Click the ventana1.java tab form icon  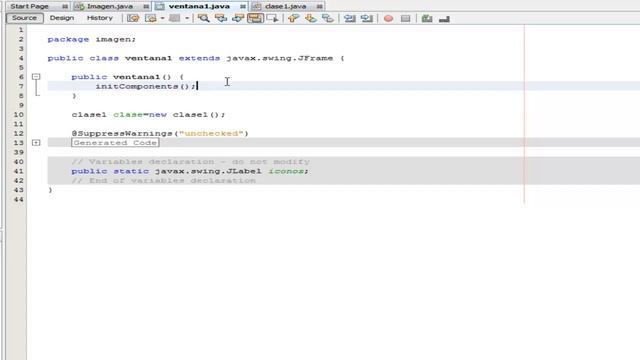tap(160, 7)
